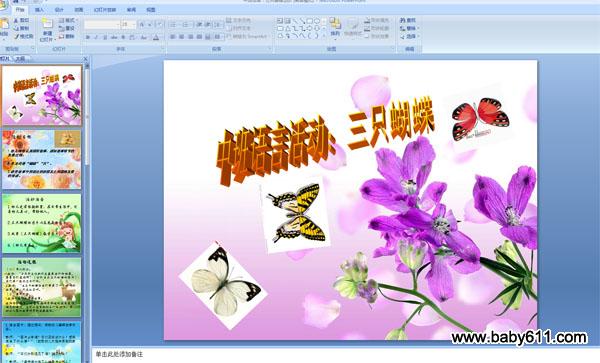This screenshot has width=600, height=363.
Task: Toggle Italic formatting
Action: [96, 37]
